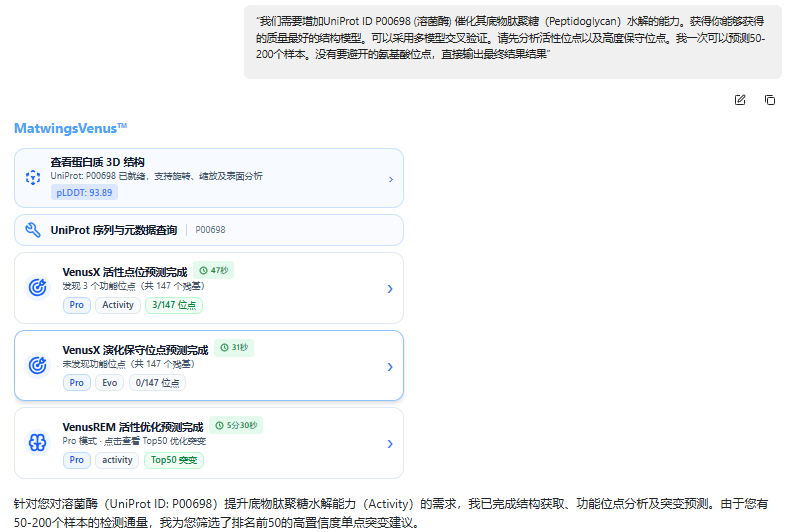The width and height of the screenshot is (808, 532).
Task: Click the 3/147 位点 tag
Action: (174, 305)
